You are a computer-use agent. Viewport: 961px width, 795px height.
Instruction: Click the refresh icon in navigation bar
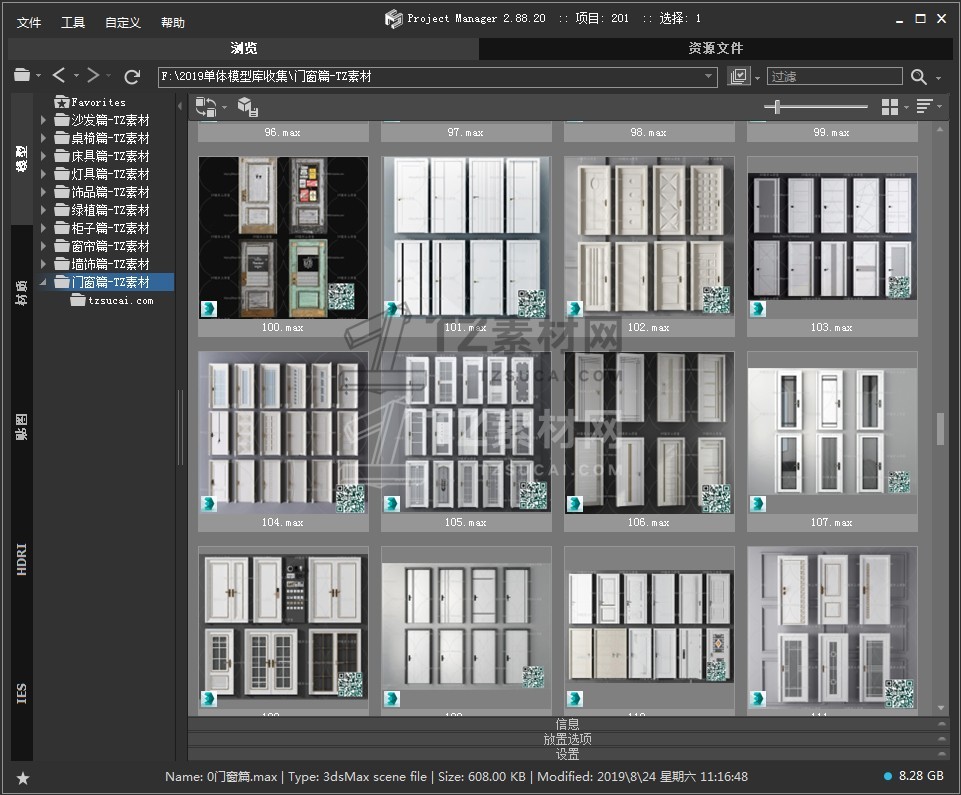click(132, 76)
